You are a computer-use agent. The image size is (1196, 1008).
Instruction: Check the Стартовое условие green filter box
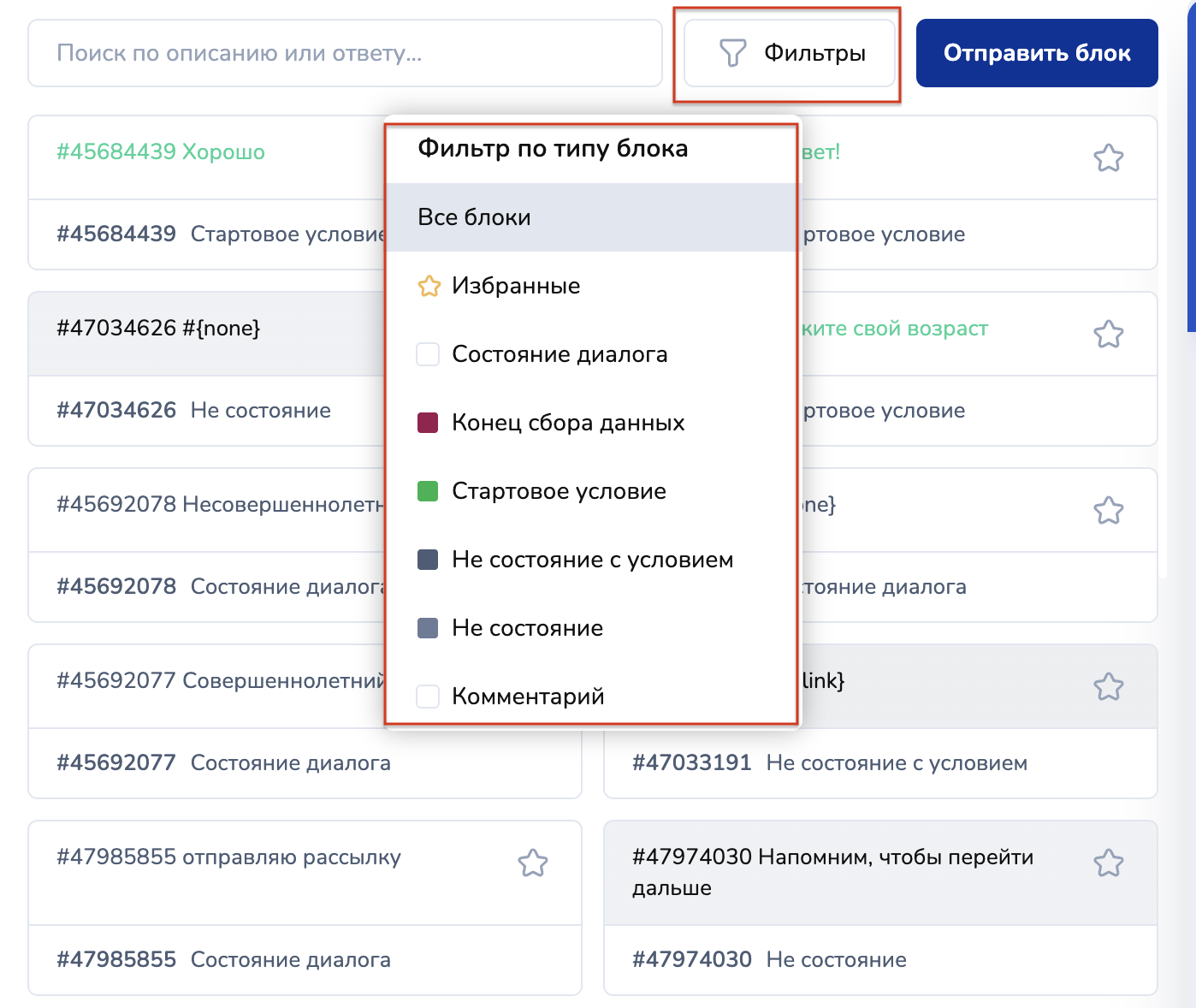pos(428,491)
